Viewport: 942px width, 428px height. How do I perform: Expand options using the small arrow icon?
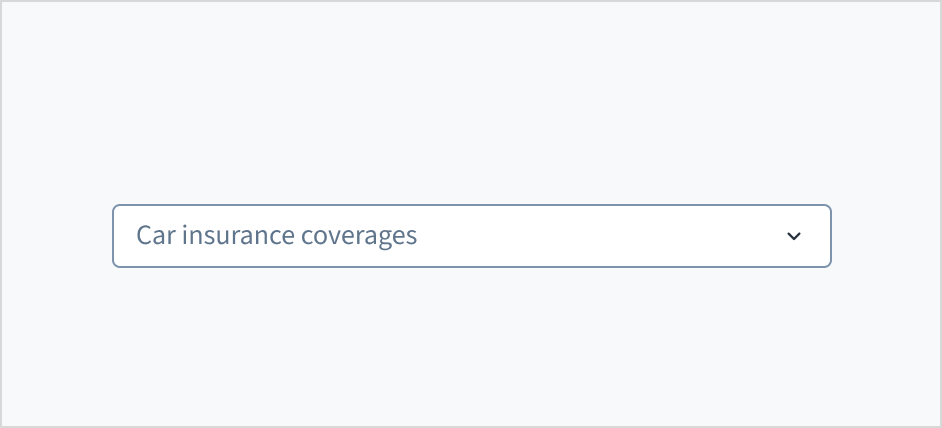pyautogui.click(x=794, y=236)
